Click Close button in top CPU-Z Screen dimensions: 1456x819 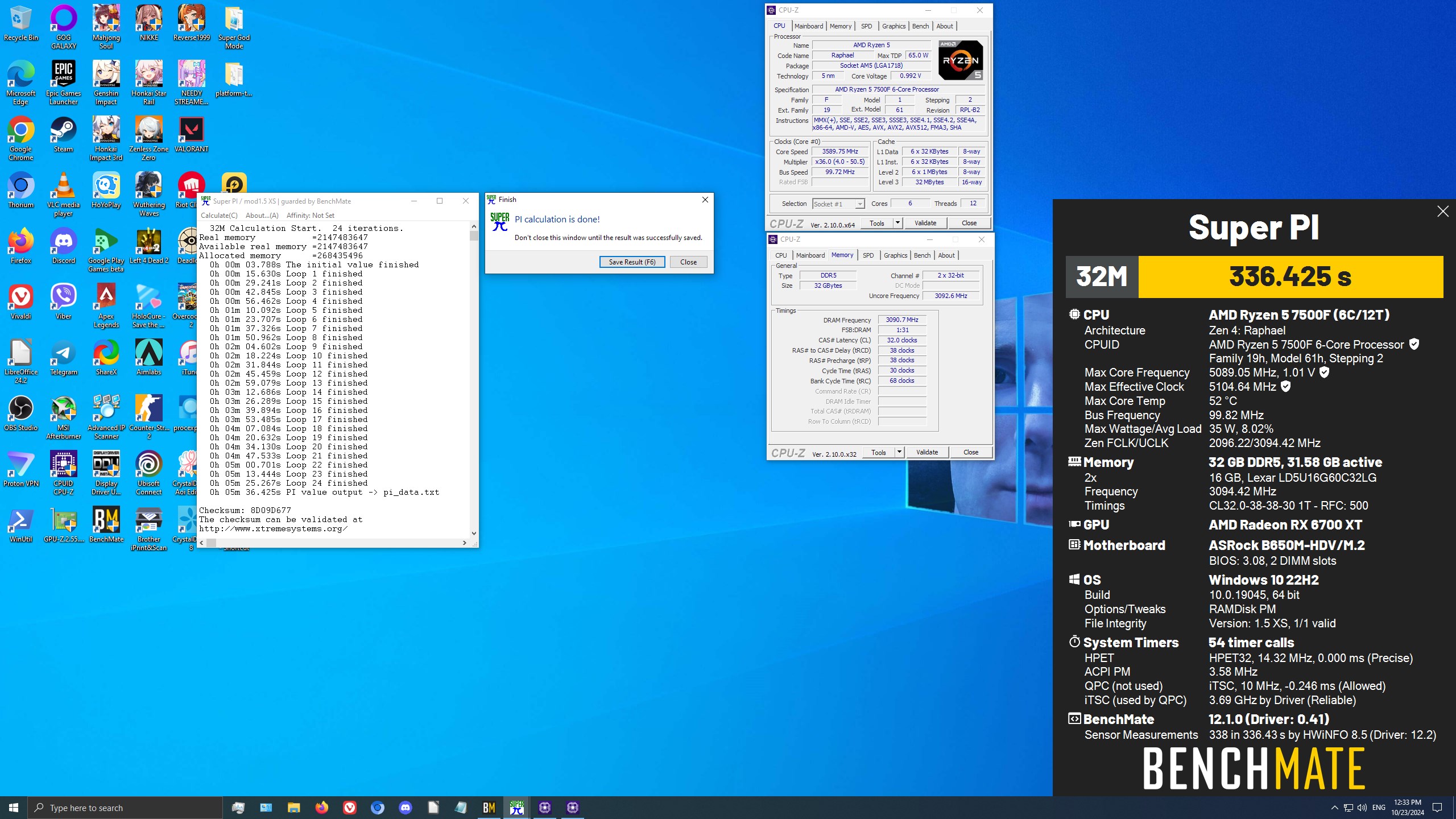point(969,223)
